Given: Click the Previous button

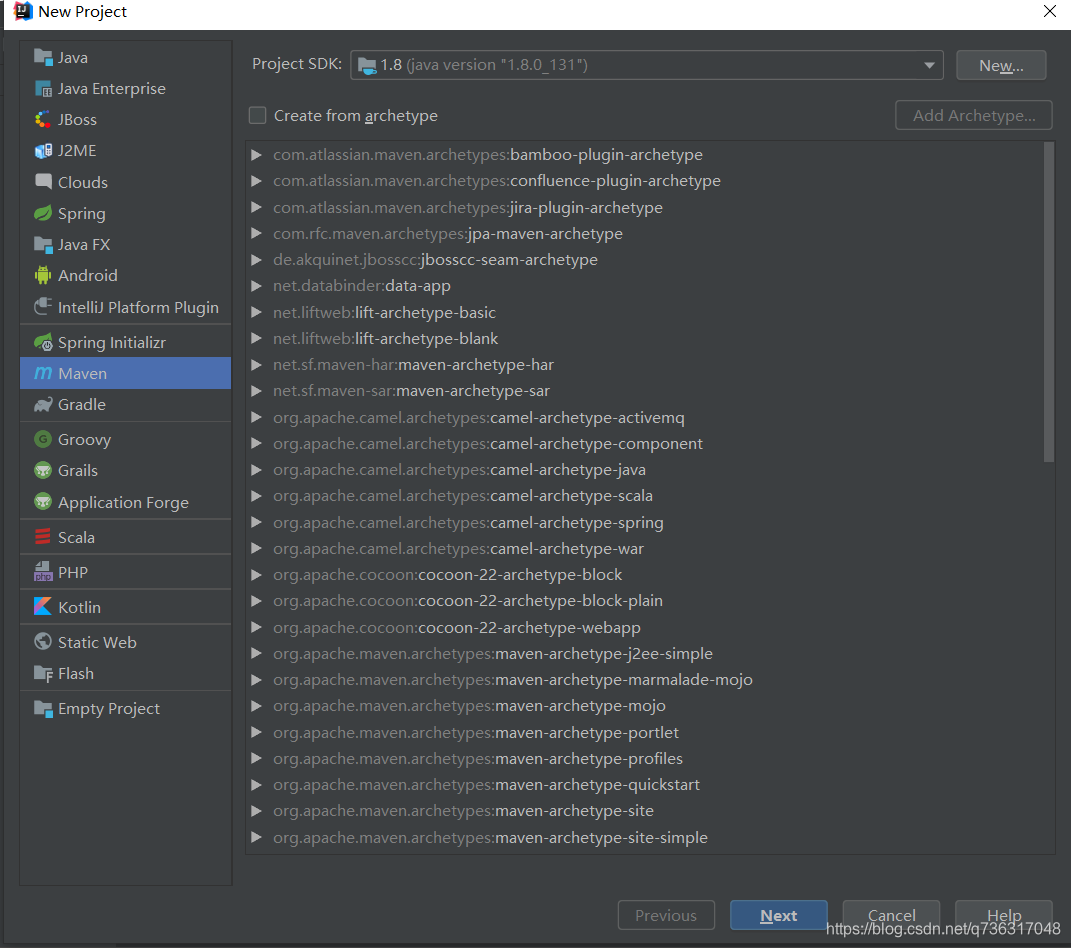Looking at the screenshot, I should click(x=667, y=915).
